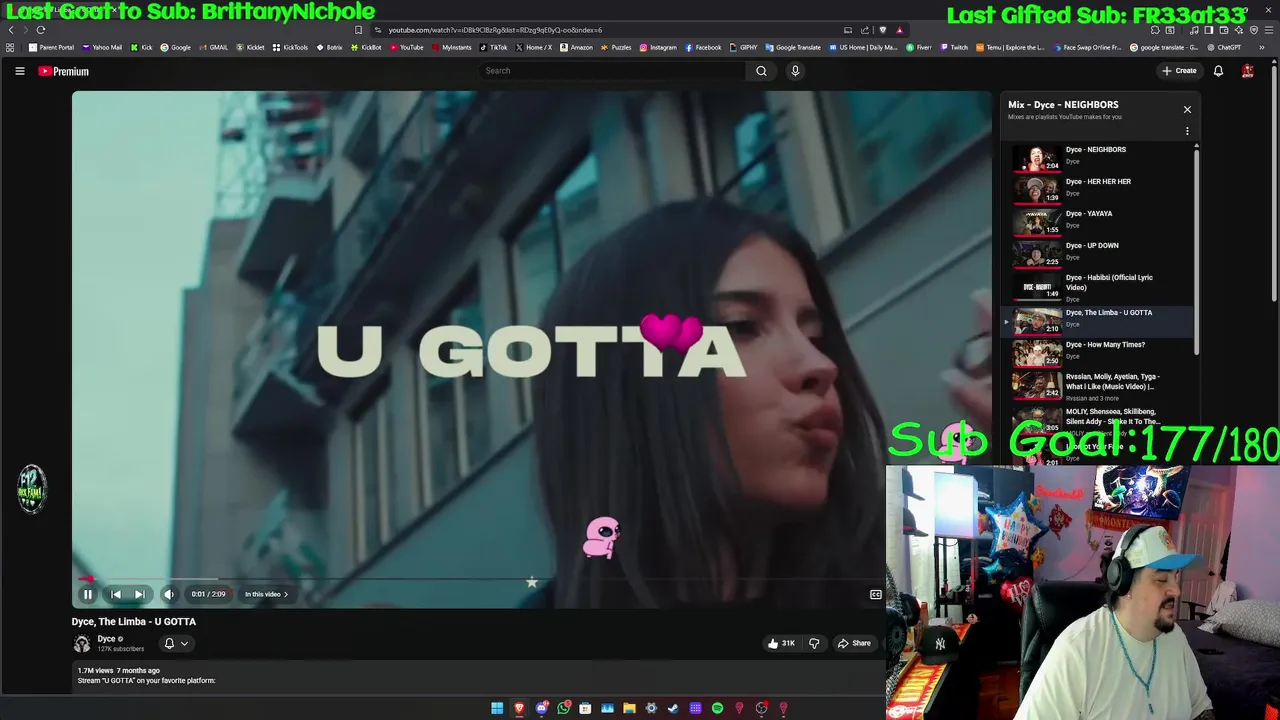The width and height of the screenshot is (1280, 720).
Task: Open the Windows Start menu
Action: point(497,708)
